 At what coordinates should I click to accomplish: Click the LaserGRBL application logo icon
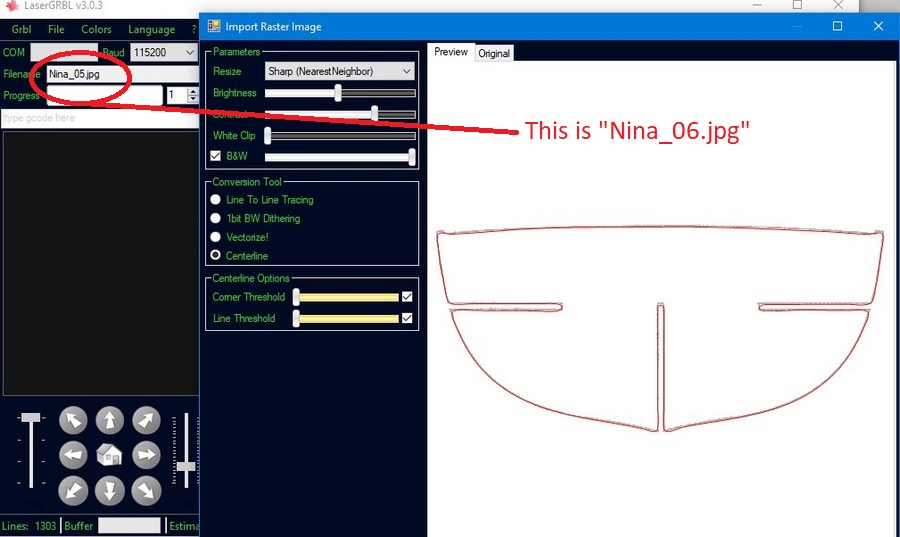point(11,5)
